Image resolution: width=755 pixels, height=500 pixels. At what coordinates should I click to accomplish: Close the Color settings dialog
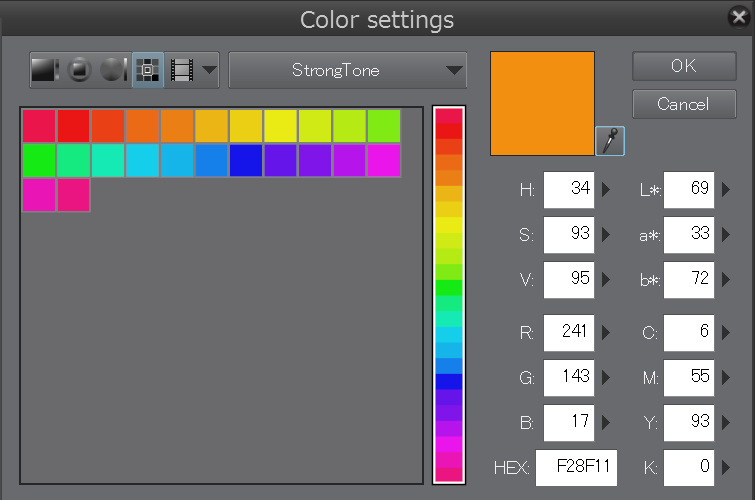(740, 16)
